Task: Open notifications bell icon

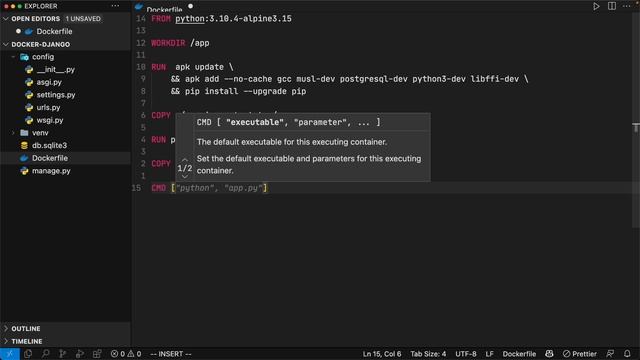Action: click(627, 353)
